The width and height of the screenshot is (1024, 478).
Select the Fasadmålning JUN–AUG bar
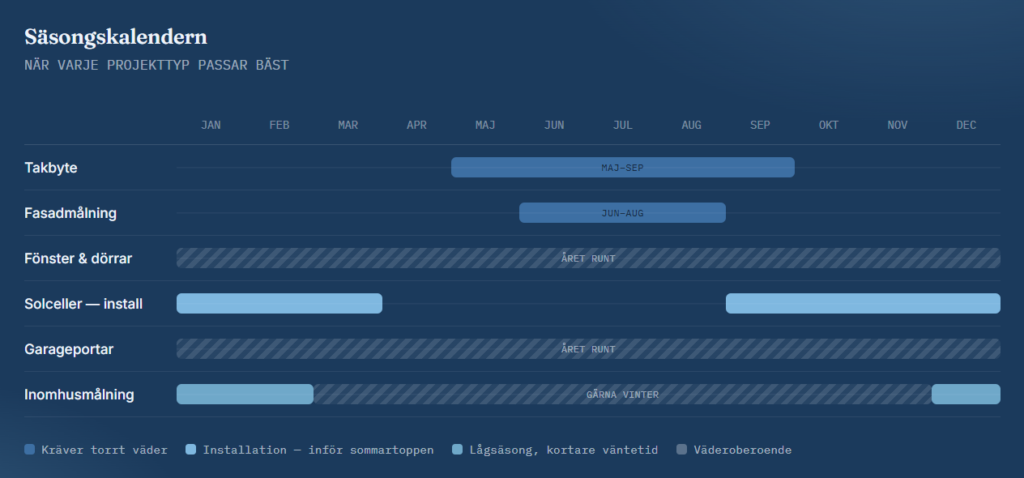click(x=622, y=213)
